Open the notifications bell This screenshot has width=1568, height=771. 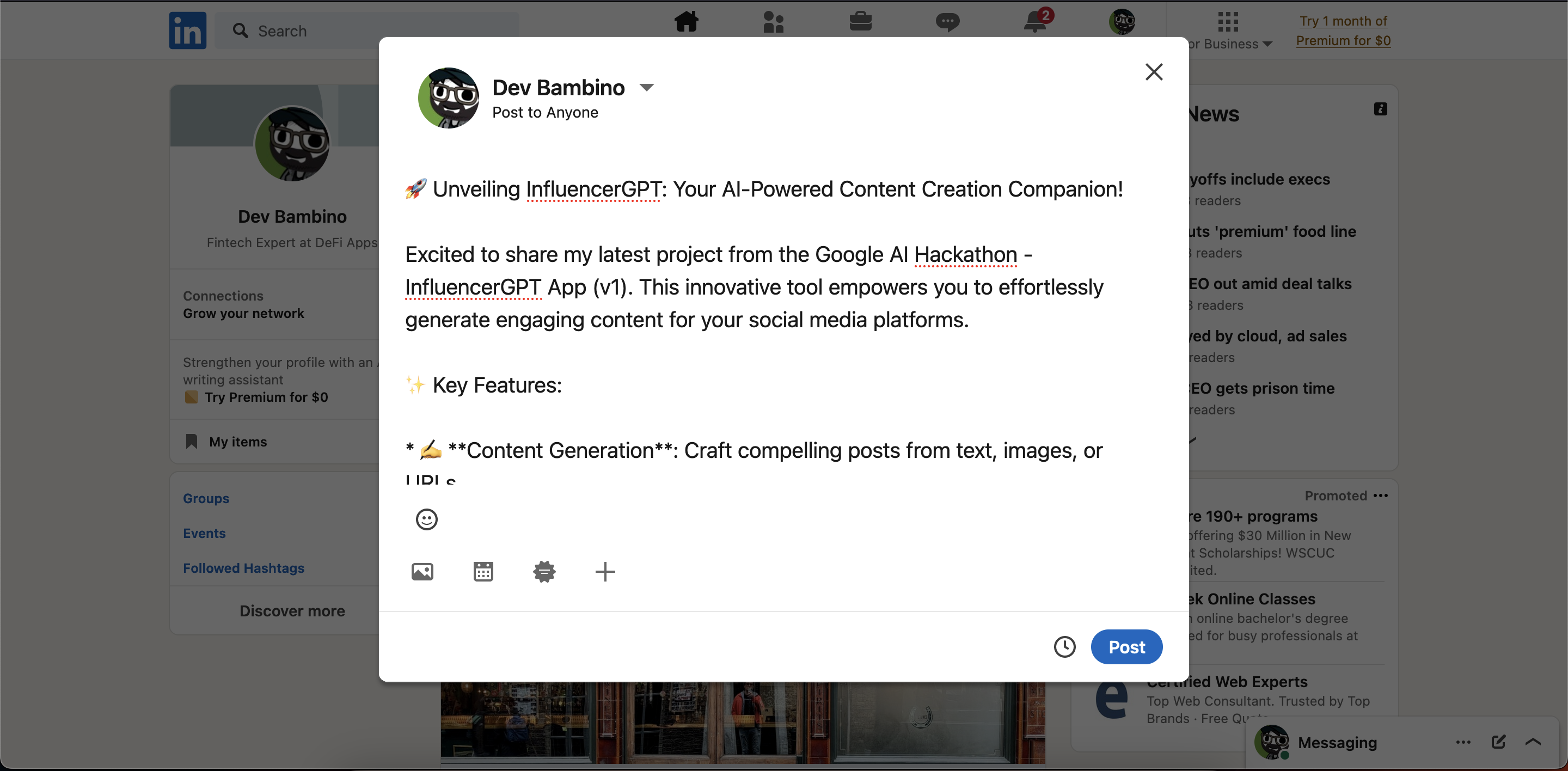1036,22
